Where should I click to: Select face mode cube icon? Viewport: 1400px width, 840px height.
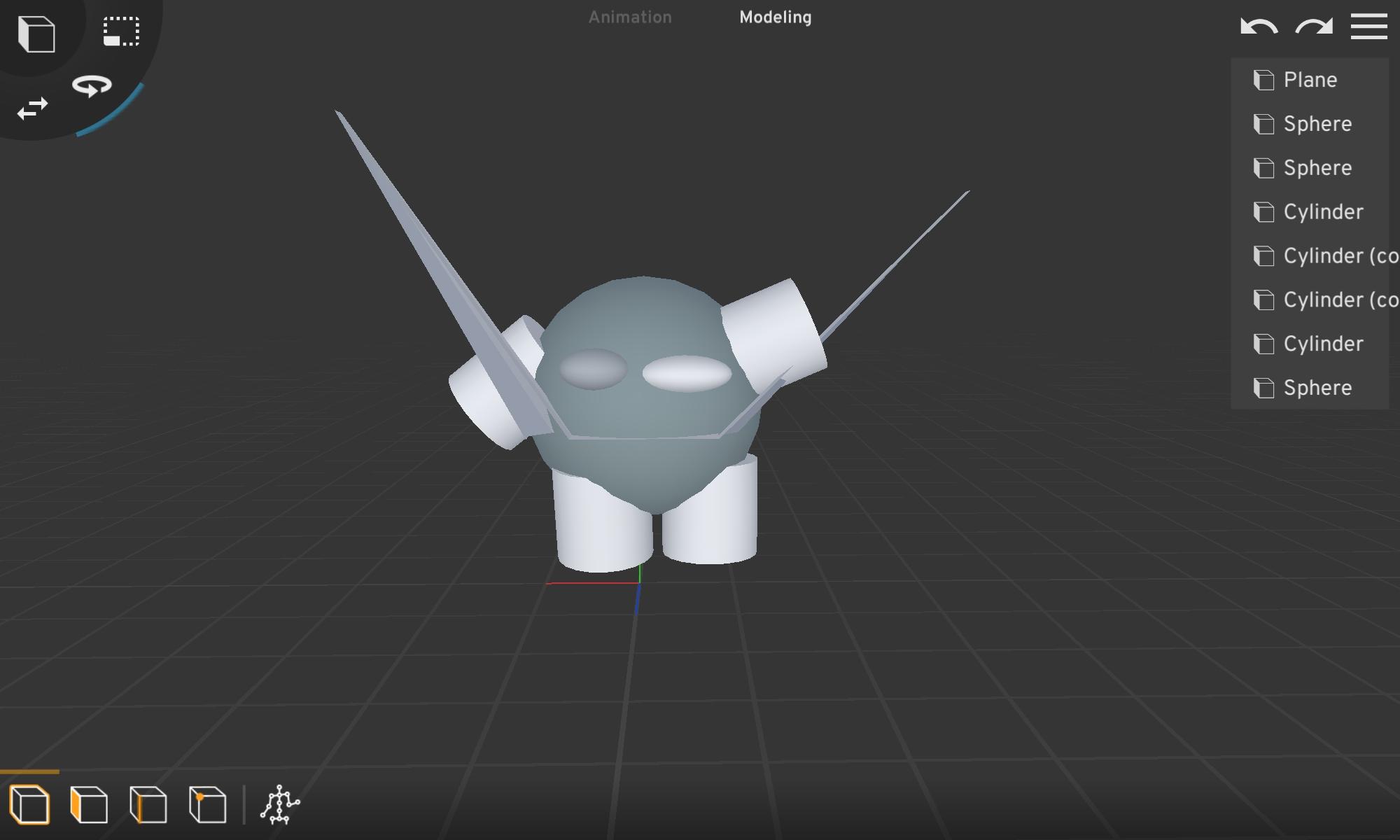click(89, 804)
